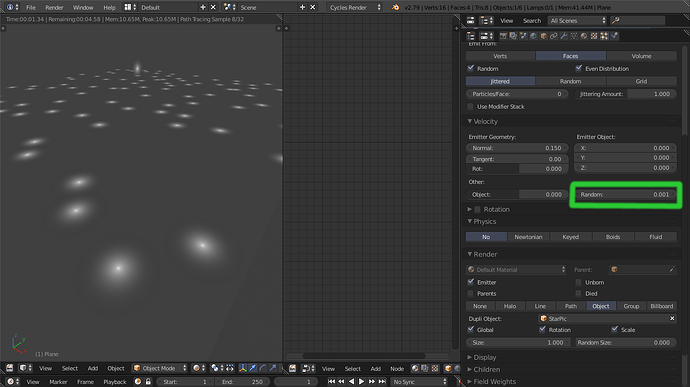Viewport: 690px width, 387px height.
Task: Select the rotate manipulator arc icon
Action: (263, 368)
